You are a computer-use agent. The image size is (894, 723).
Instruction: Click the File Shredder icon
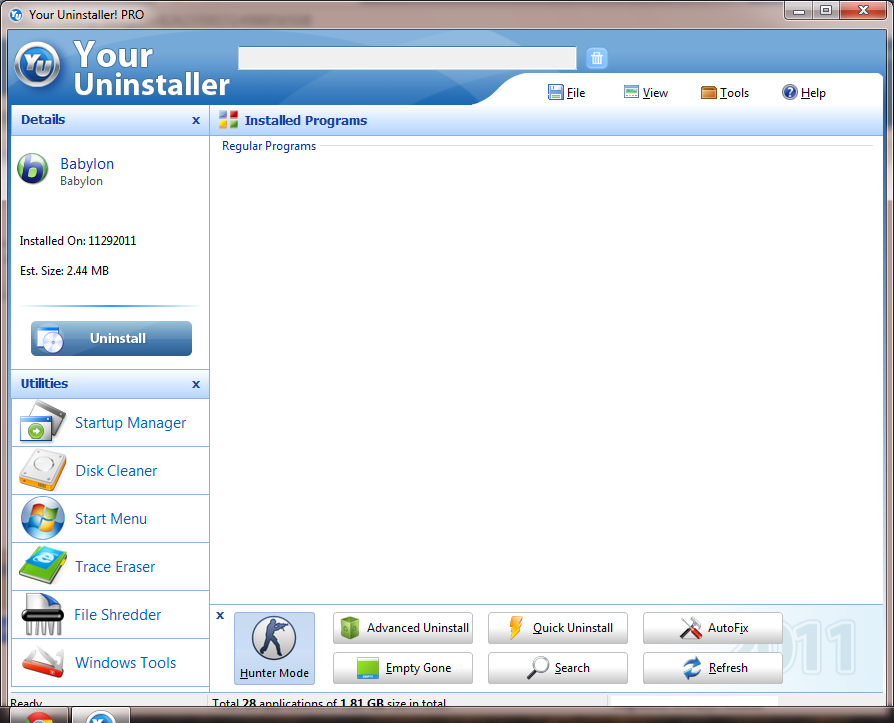click(42, 614)
